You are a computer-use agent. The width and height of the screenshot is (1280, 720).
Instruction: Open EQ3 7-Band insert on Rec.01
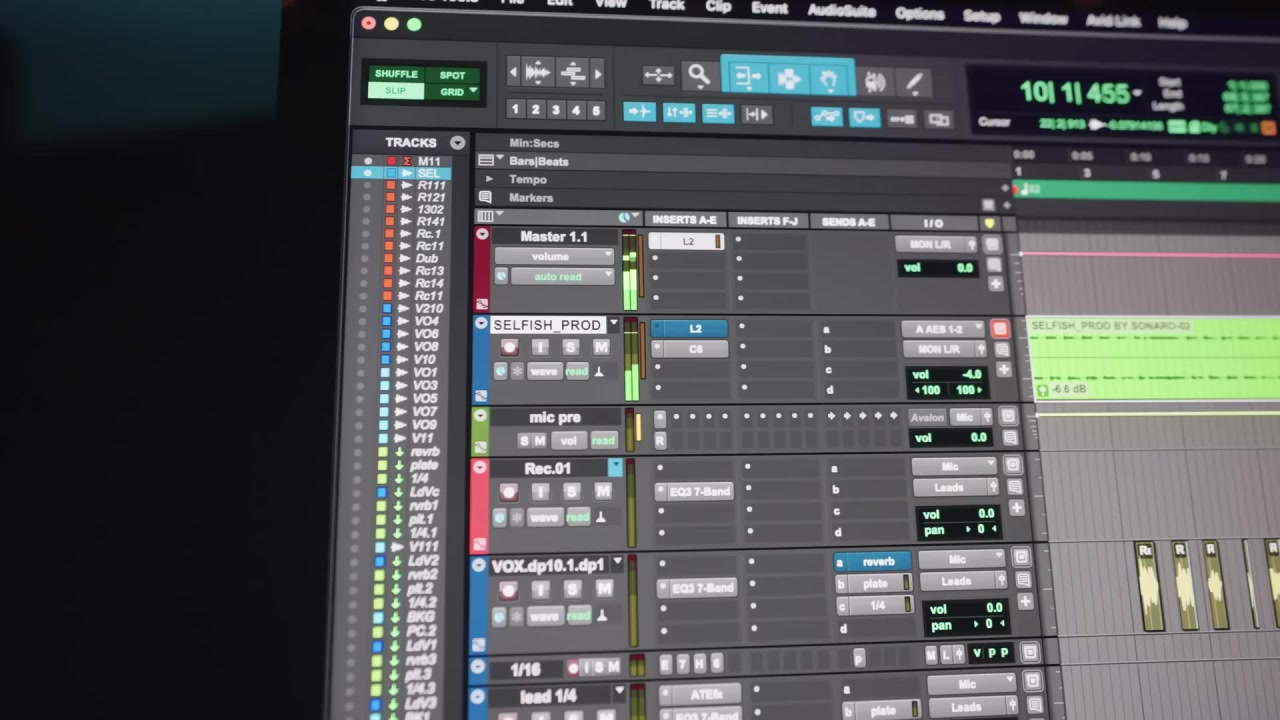pyautogui.click(x=698, y=491)
